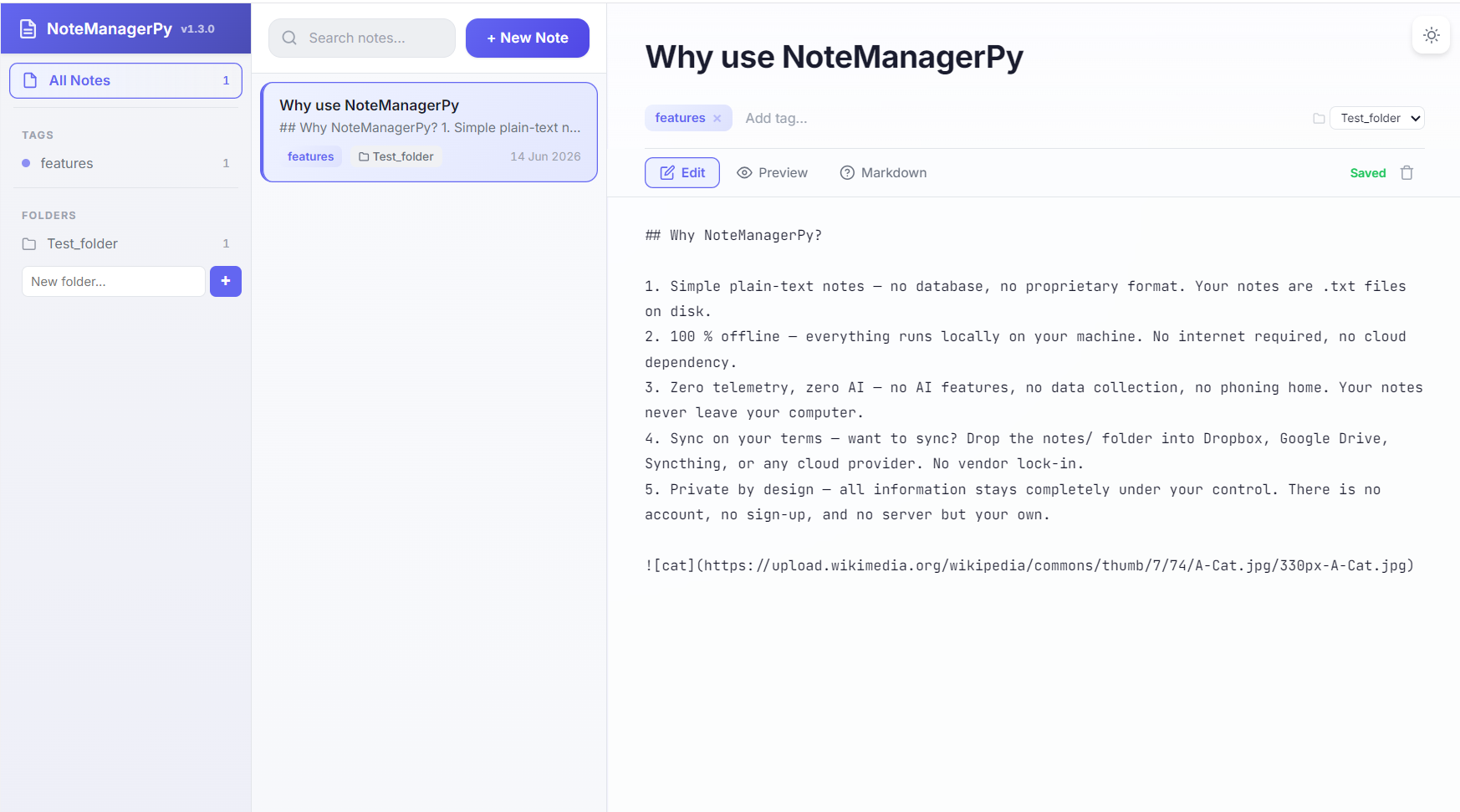Open Test_folder in the sidebar folders list
Screen dimensions: 1460x812
tap(125, 243)
